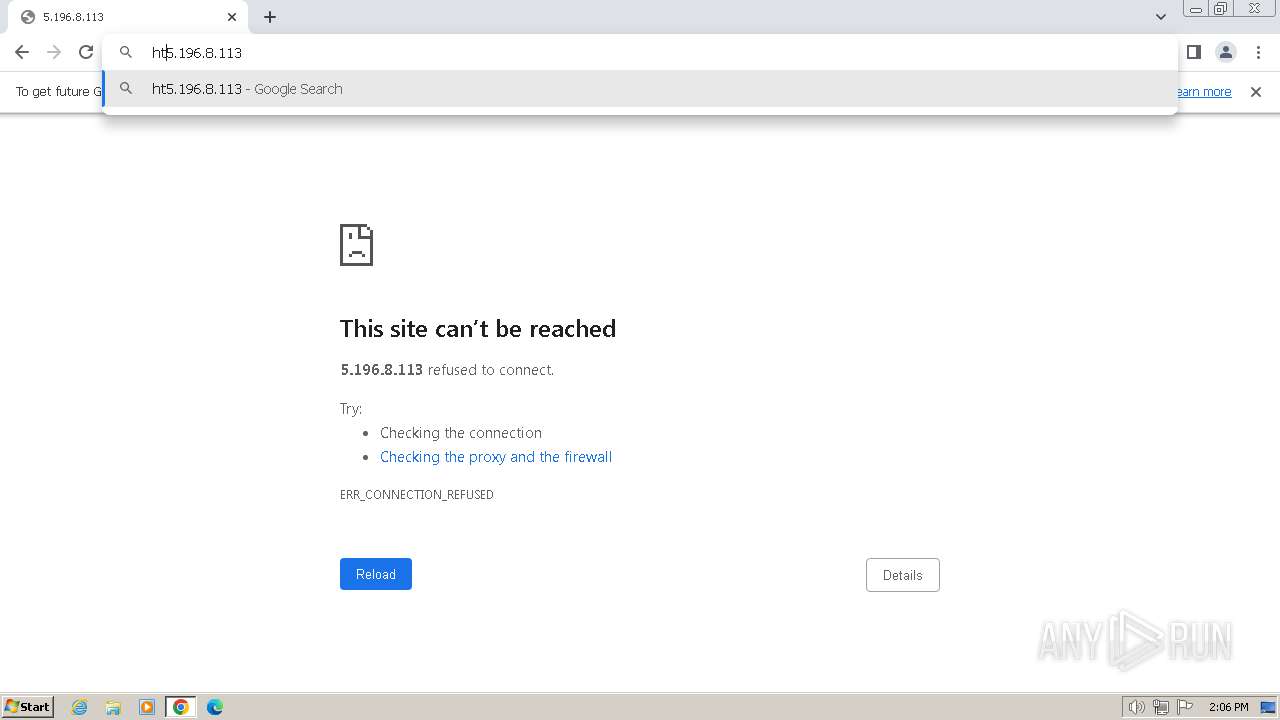Click the address bar text field
Viewport: 1280px width, 720px height.
(640, 52)
